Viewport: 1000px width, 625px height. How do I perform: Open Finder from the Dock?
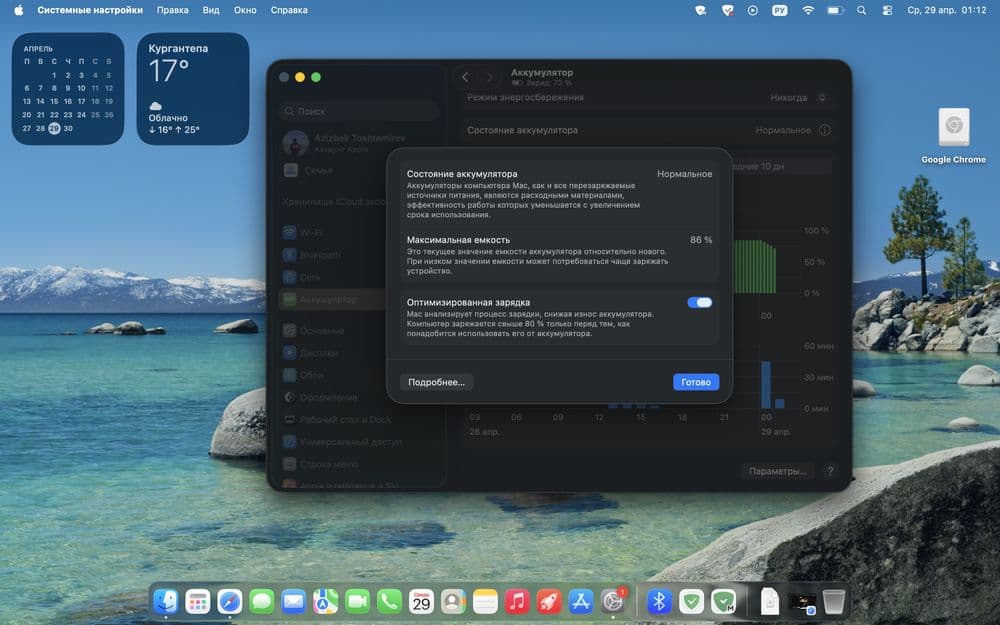coord(166,601)
